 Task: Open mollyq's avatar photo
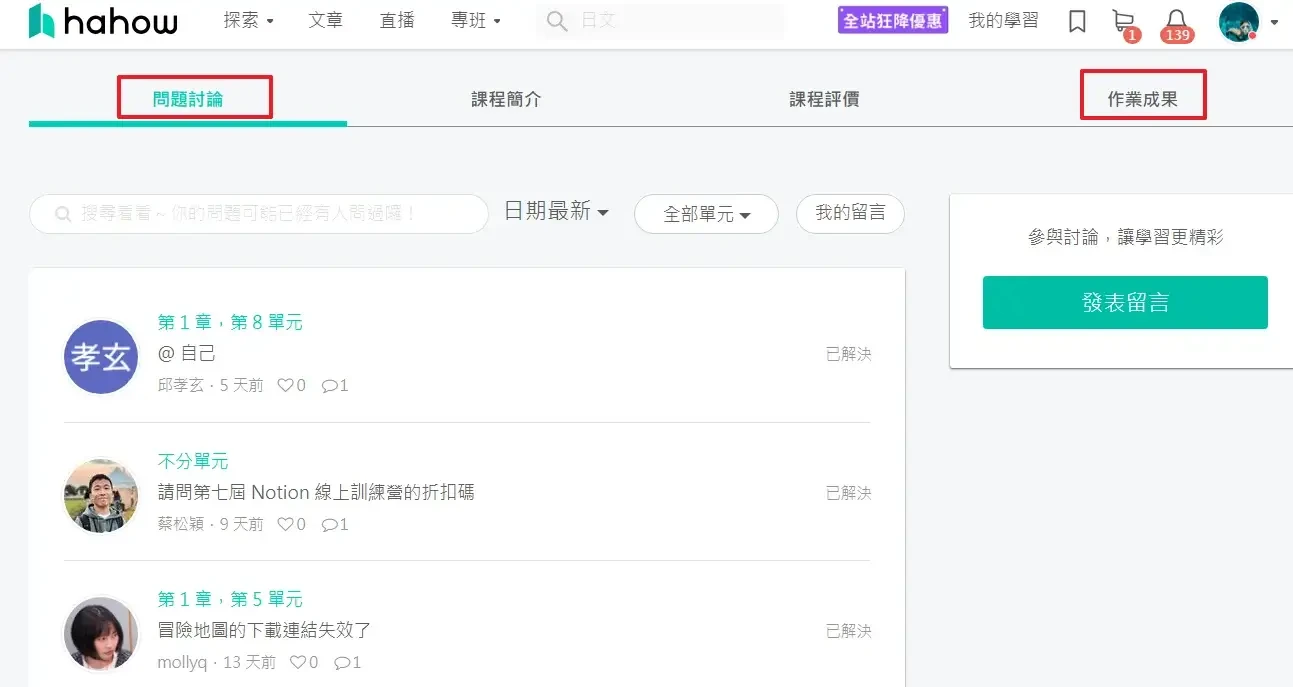pos(101,634)
